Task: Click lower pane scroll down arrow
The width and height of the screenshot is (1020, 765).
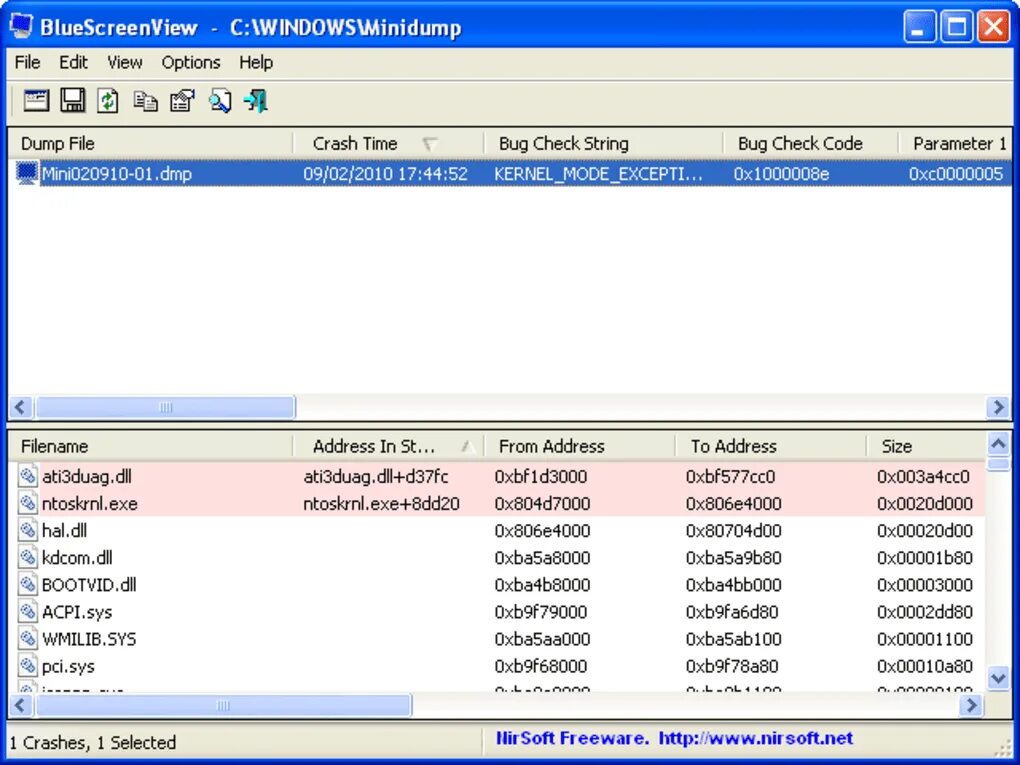Action: pos(998,678)
